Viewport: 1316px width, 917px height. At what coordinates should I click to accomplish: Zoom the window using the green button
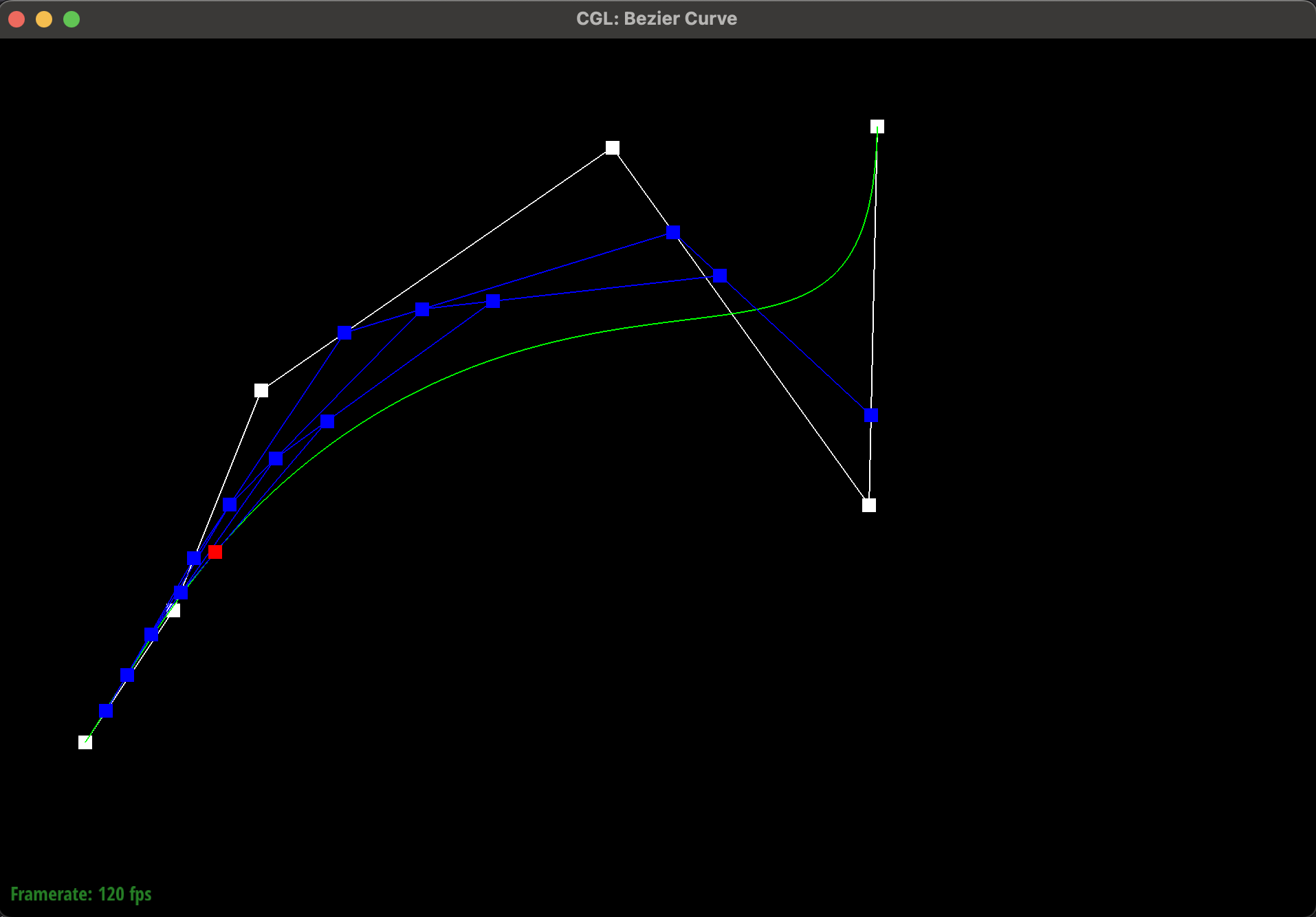coord(72,19)
